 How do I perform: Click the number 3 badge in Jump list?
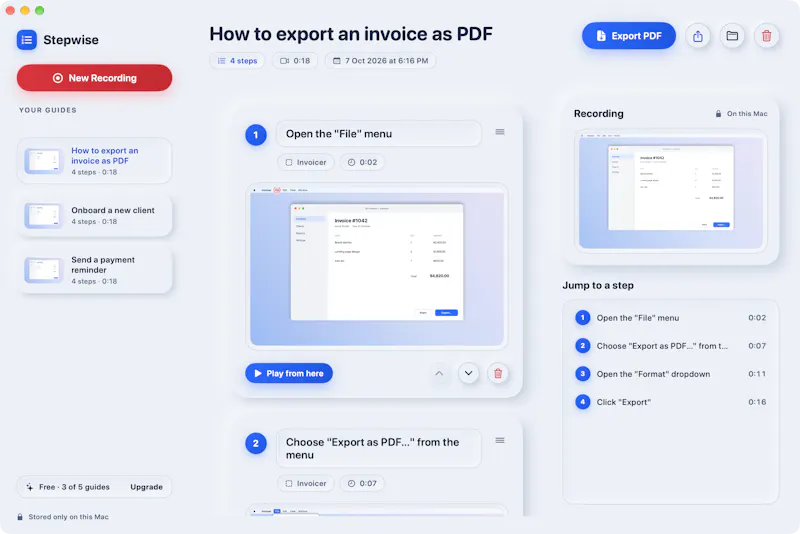pos(583,374)
